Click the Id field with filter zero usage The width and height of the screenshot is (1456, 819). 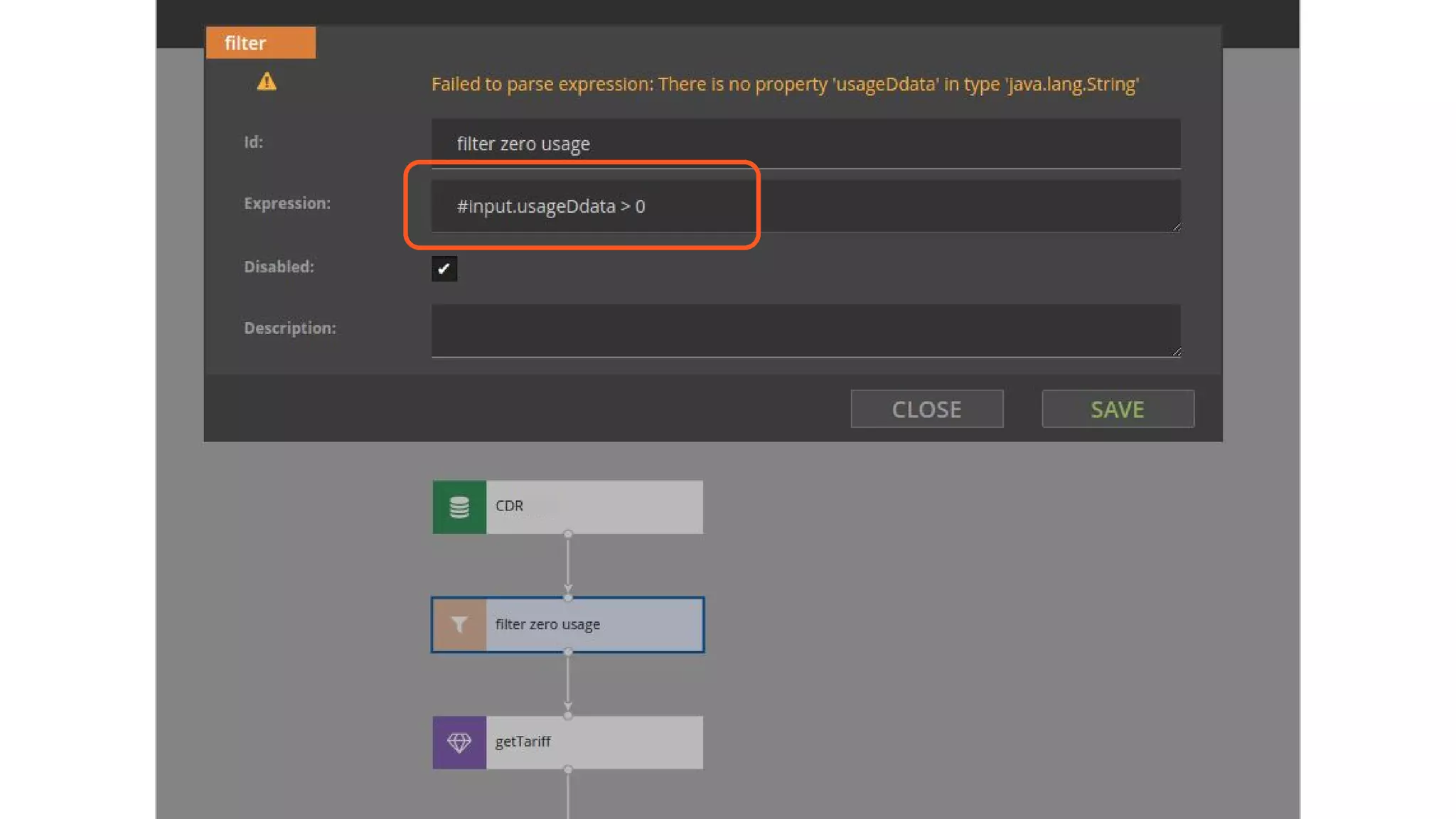[x=805, y=144]
